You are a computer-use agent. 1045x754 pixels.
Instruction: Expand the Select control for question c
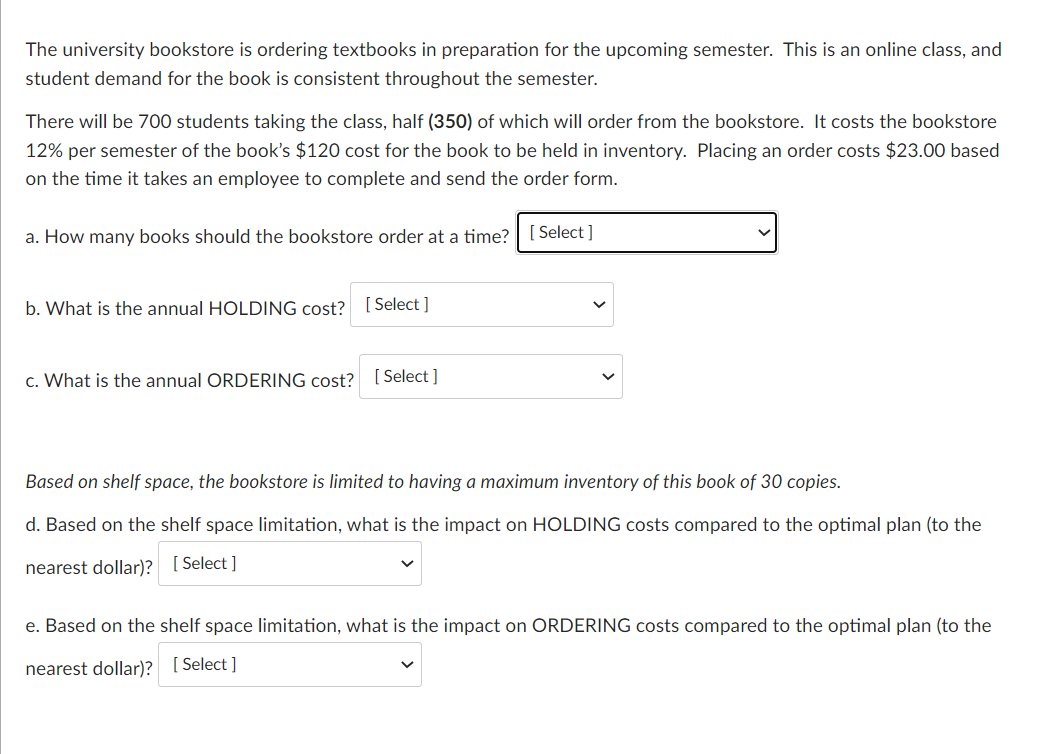[490, 376]
